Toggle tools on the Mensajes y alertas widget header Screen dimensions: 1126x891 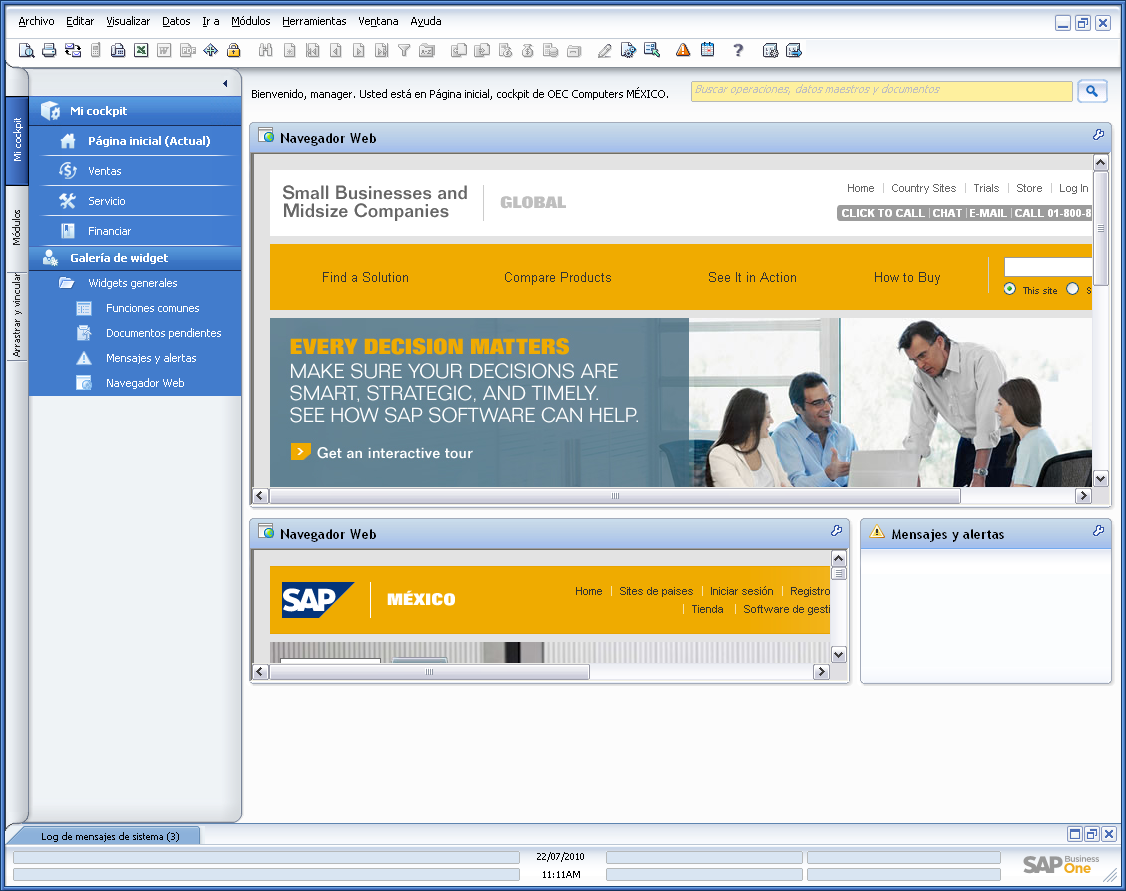point(1098,534)
